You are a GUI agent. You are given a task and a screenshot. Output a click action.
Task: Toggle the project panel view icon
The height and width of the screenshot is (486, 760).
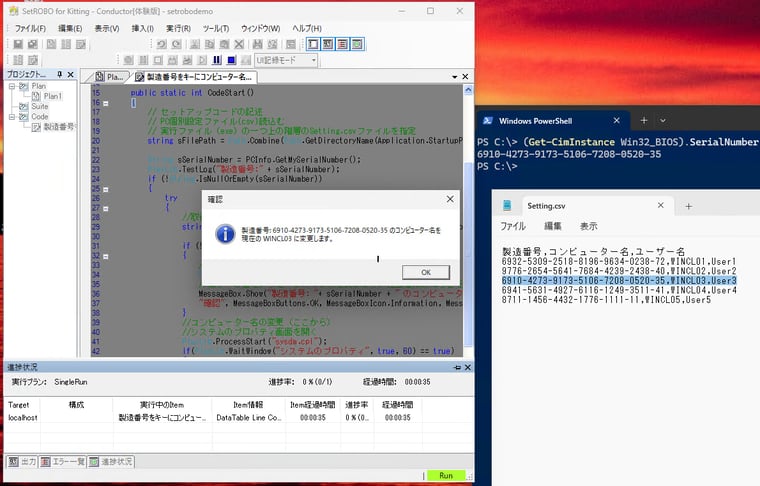(x=313, y=44)
